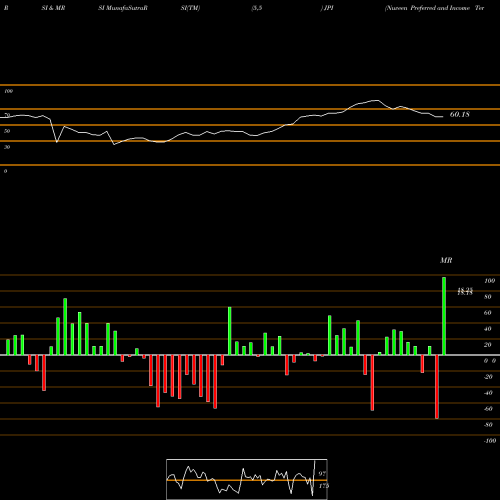
Task: Click the MR axis label 60
Action: point(488,313)
